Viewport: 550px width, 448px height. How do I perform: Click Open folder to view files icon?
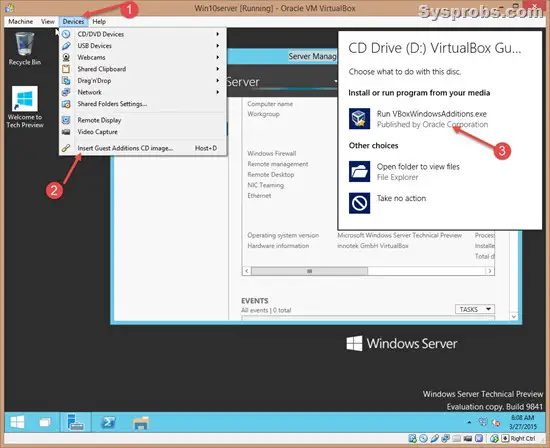(x=359, y=172)
